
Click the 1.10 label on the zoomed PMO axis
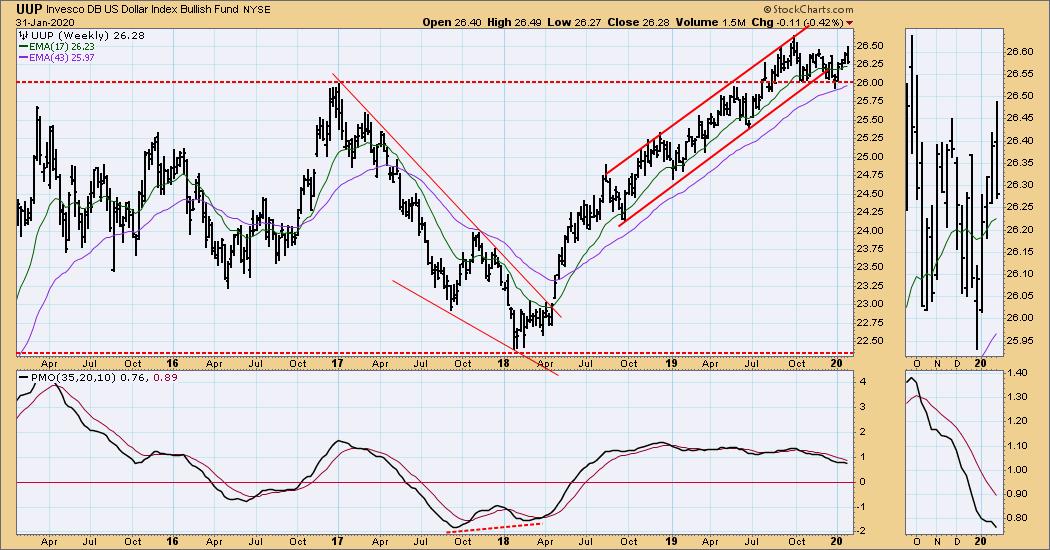coord(1018,445)
